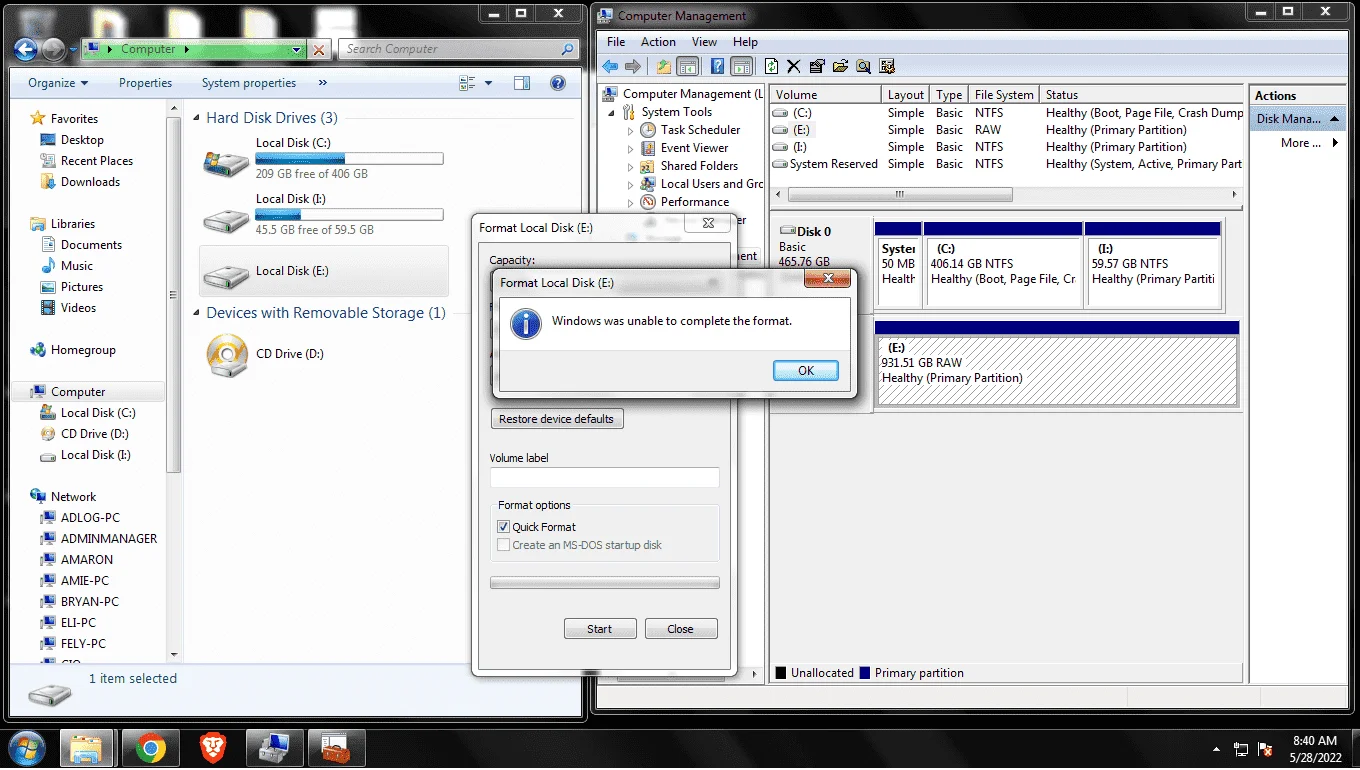Select BRYAN-PC under Network
Image resolution: width=1360 pixels, height=770 pixels.
pos(89,602)
